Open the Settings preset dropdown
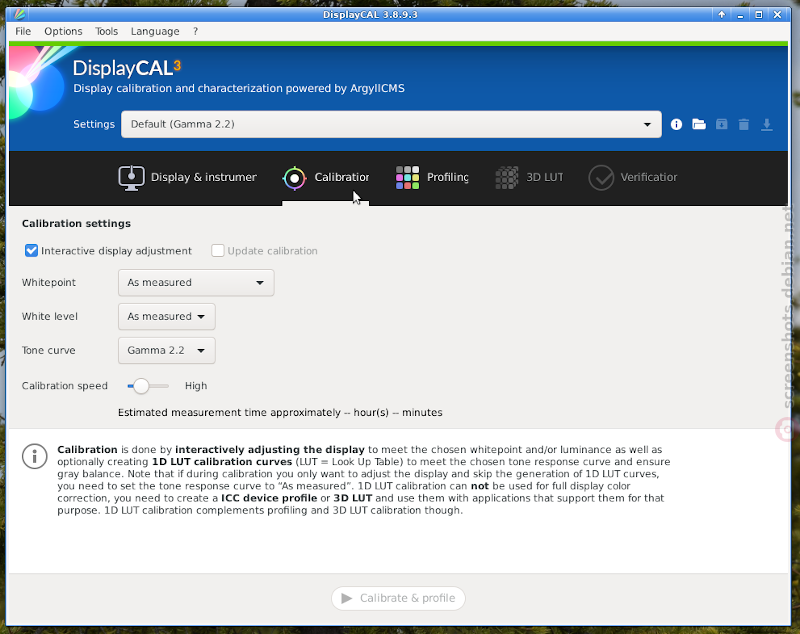The width and height of the screenshot is (800, 634). coord(391,124)
